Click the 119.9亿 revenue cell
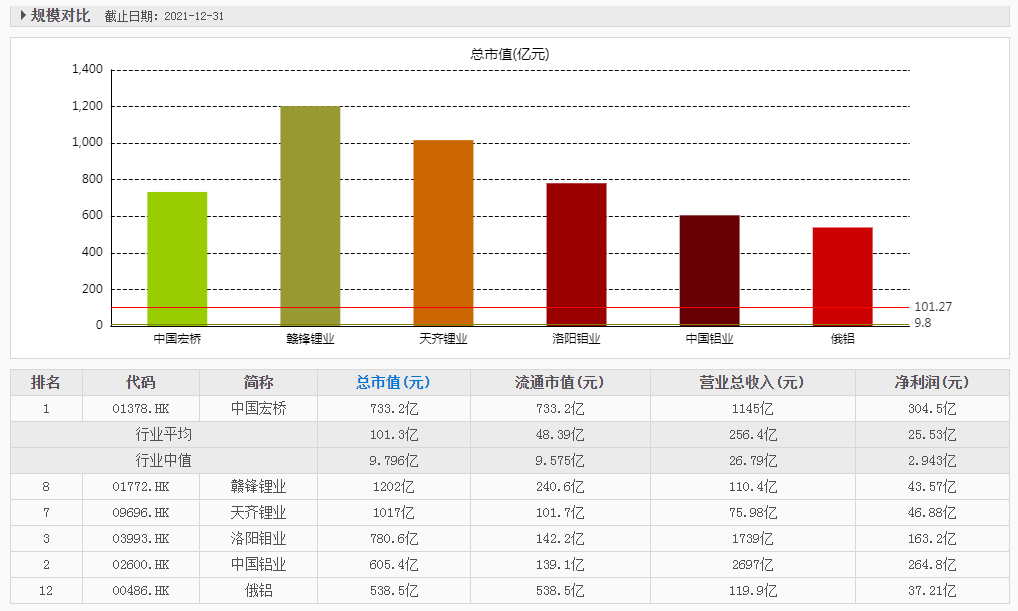Image resolution: width=1018 pixels, height=611 pixels. click(x=752, y=590)
